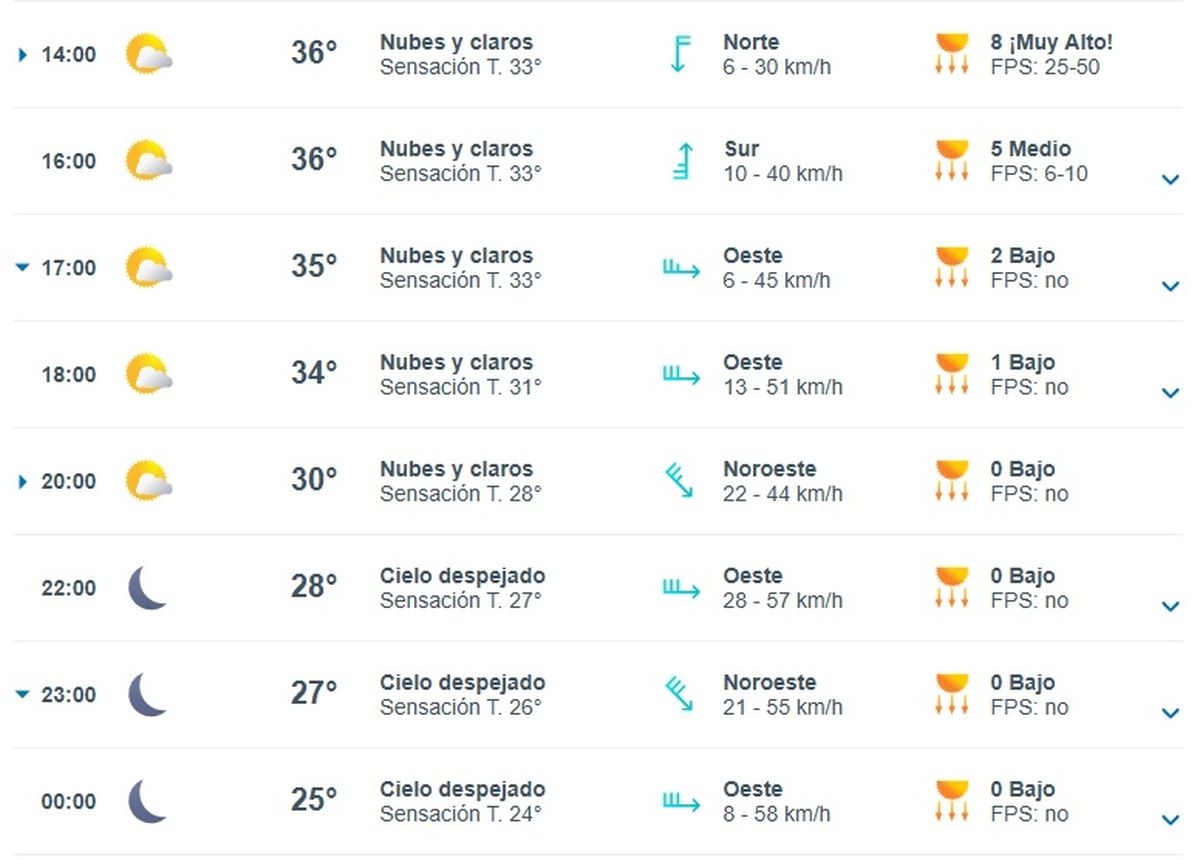Click the moon icon for 22:00

point(148,587)
